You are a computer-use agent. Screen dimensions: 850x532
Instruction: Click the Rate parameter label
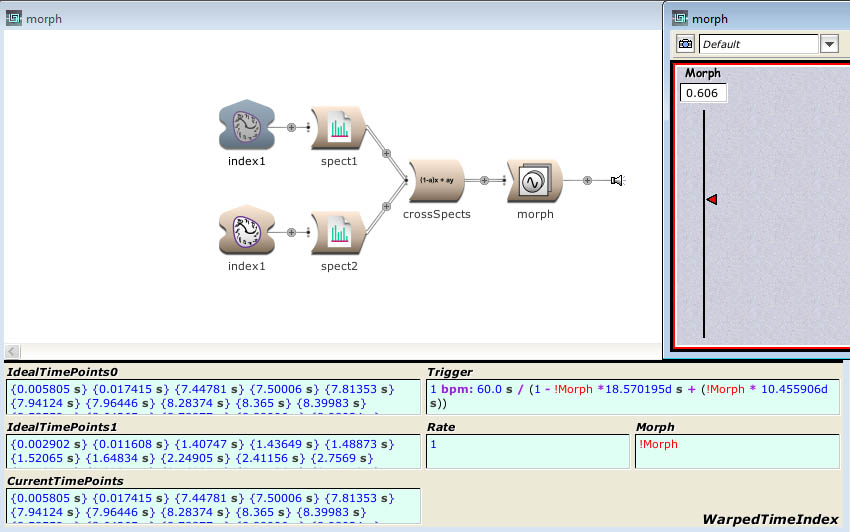pyautogui.click(x=441, y=427)
